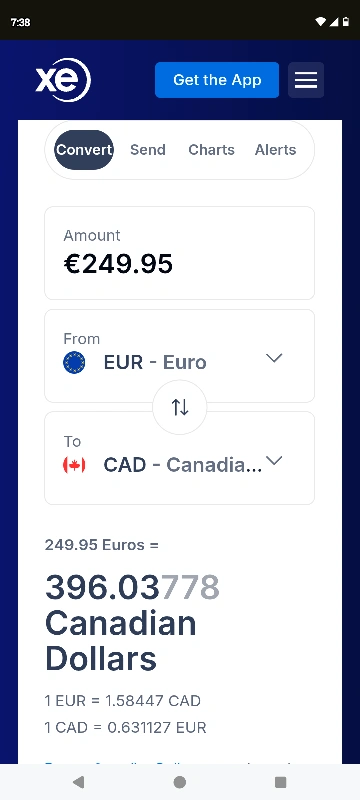360x800 pixels.
Task: Switch to the Charts tab
Action: (x=212, y=150)
